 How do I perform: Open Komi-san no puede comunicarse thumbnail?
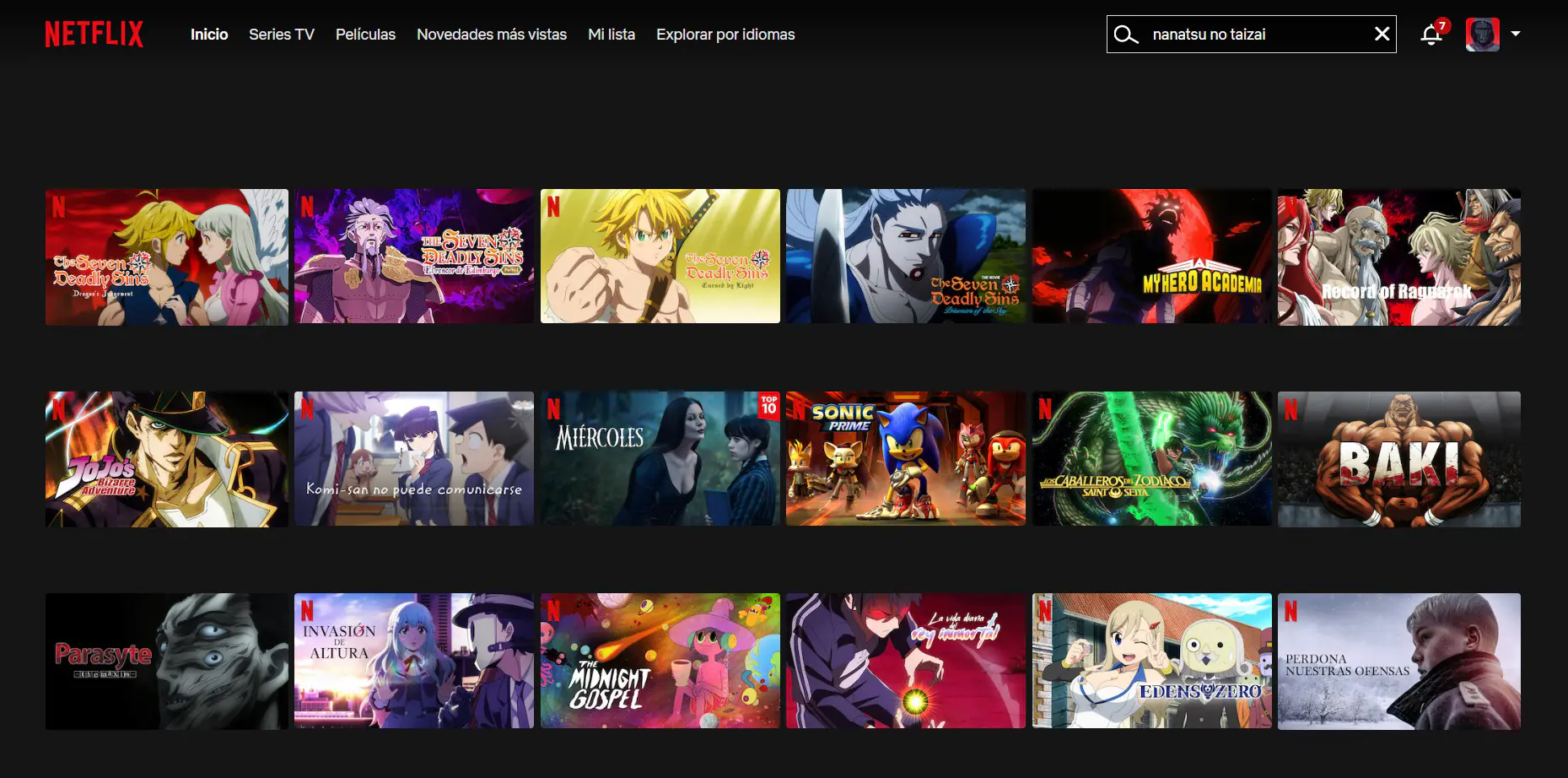click(x=414, y=459)
